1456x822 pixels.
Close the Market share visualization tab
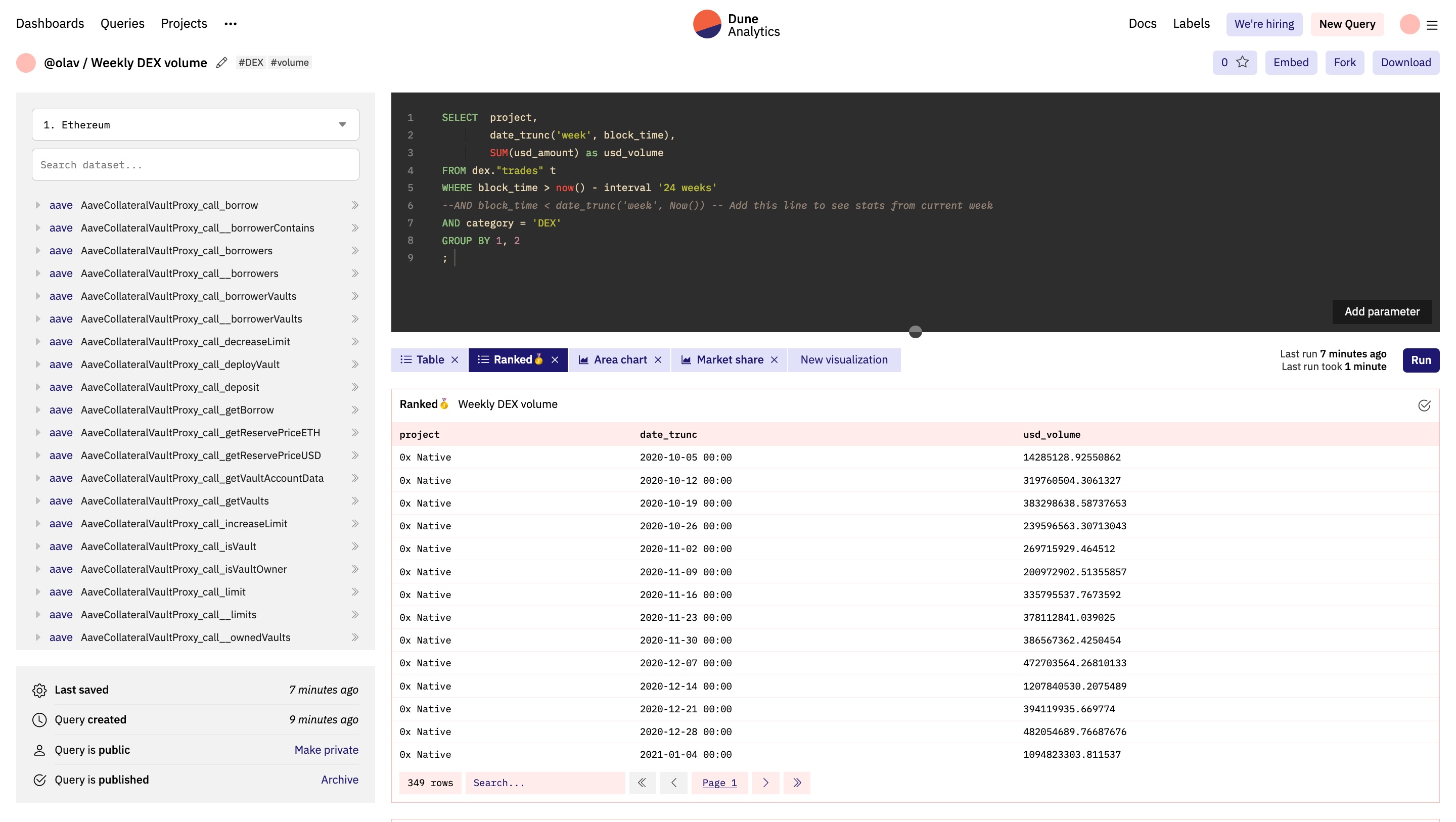775,360
